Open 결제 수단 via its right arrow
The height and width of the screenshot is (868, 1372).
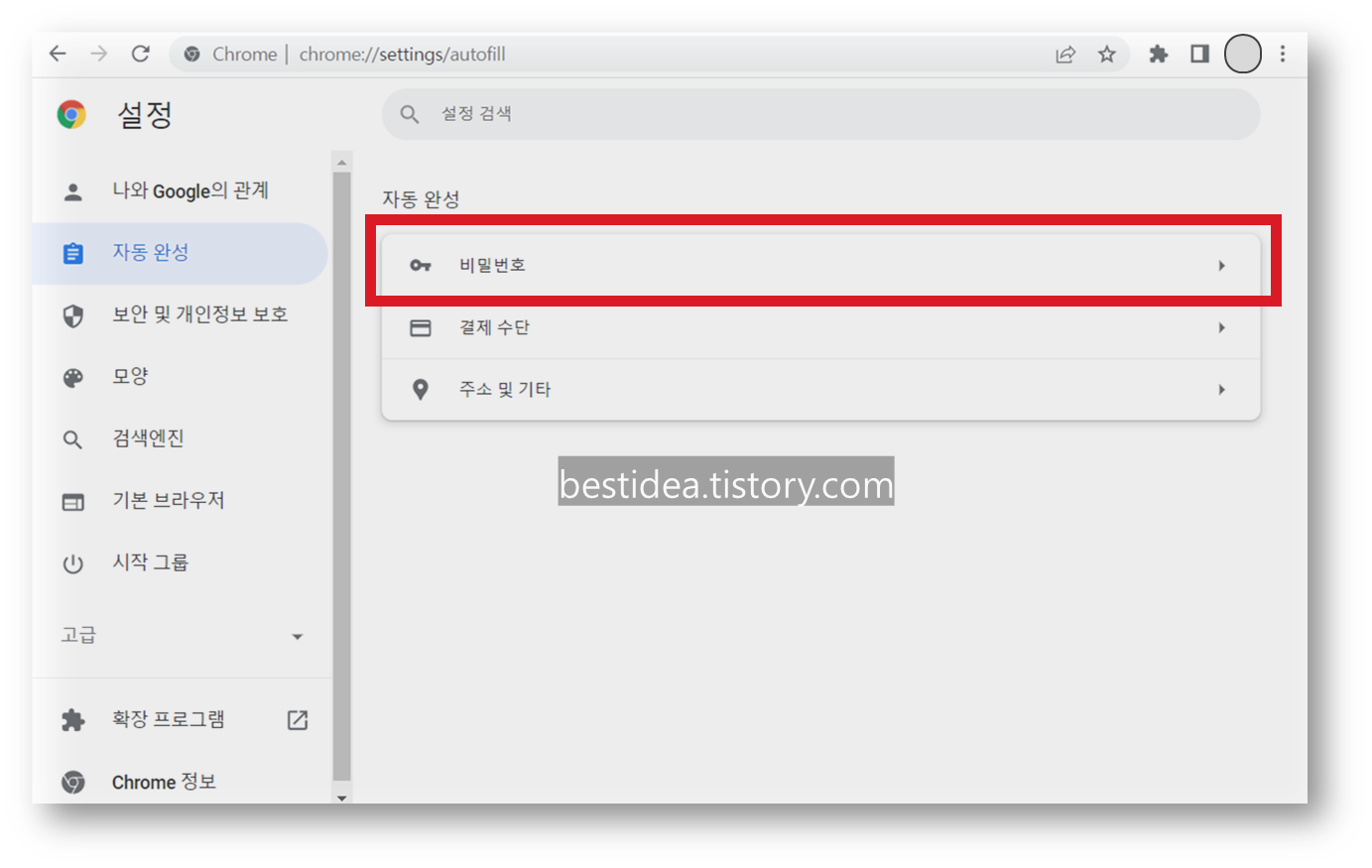pyautogui.click(x=1222, y=327)
